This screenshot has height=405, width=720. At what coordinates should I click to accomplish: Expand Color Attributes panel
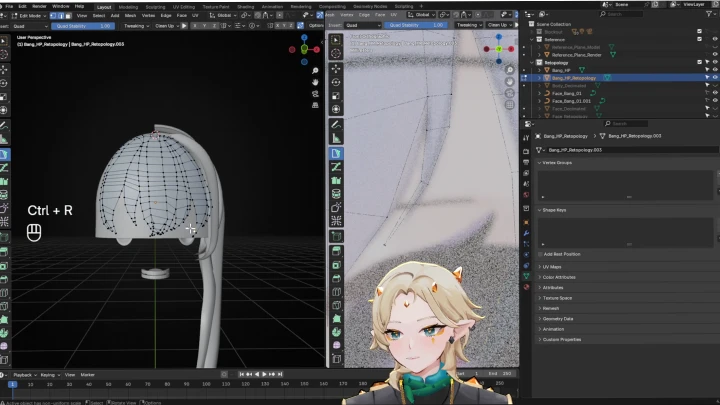coord(557,277)
